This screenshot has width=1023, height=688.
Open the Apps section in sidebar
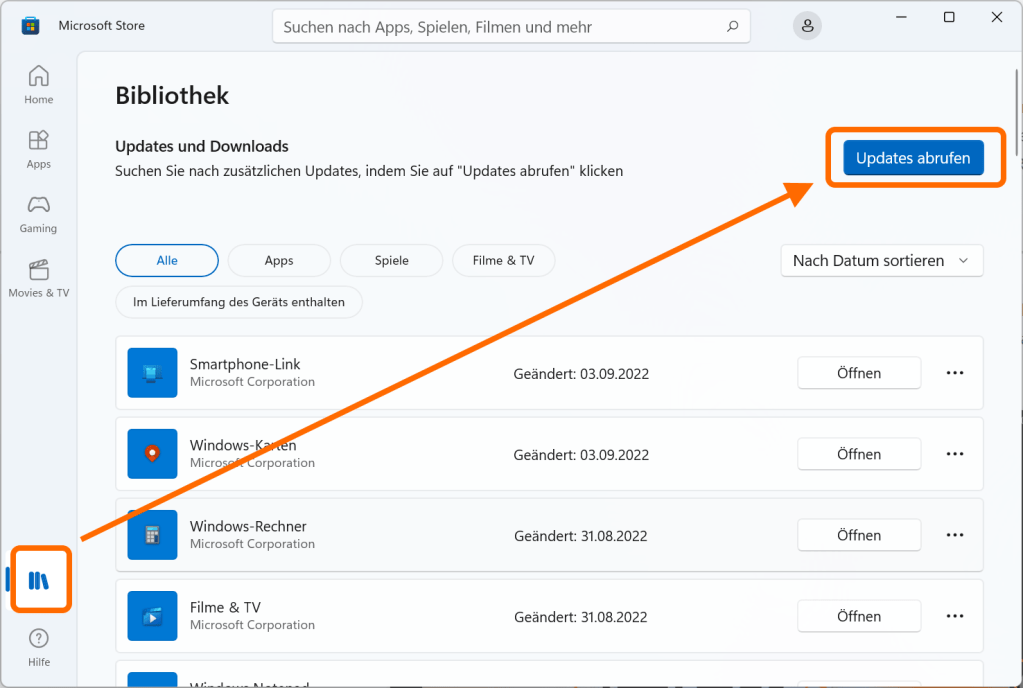tap(38, 149)
